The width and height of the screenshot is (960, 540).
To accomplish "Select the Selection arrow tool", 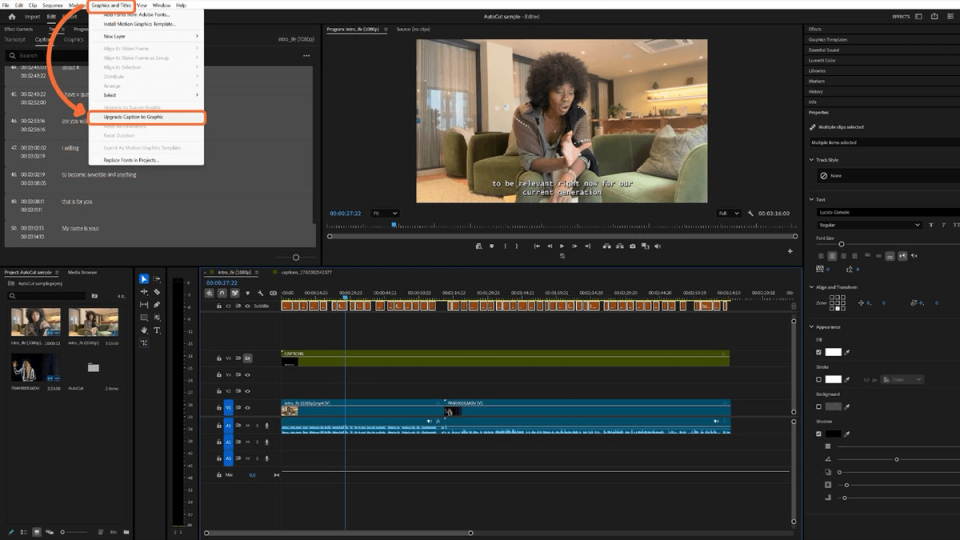I will point(144,279).
